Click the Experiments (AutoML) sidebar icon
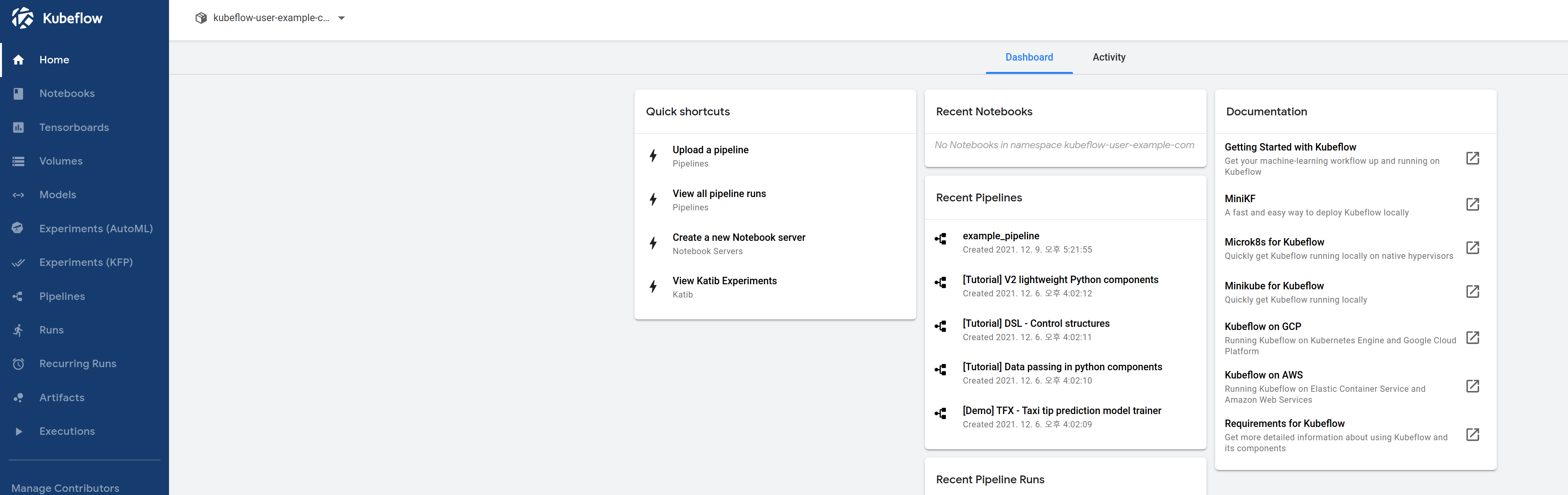1568x495 pixels. 20,228
